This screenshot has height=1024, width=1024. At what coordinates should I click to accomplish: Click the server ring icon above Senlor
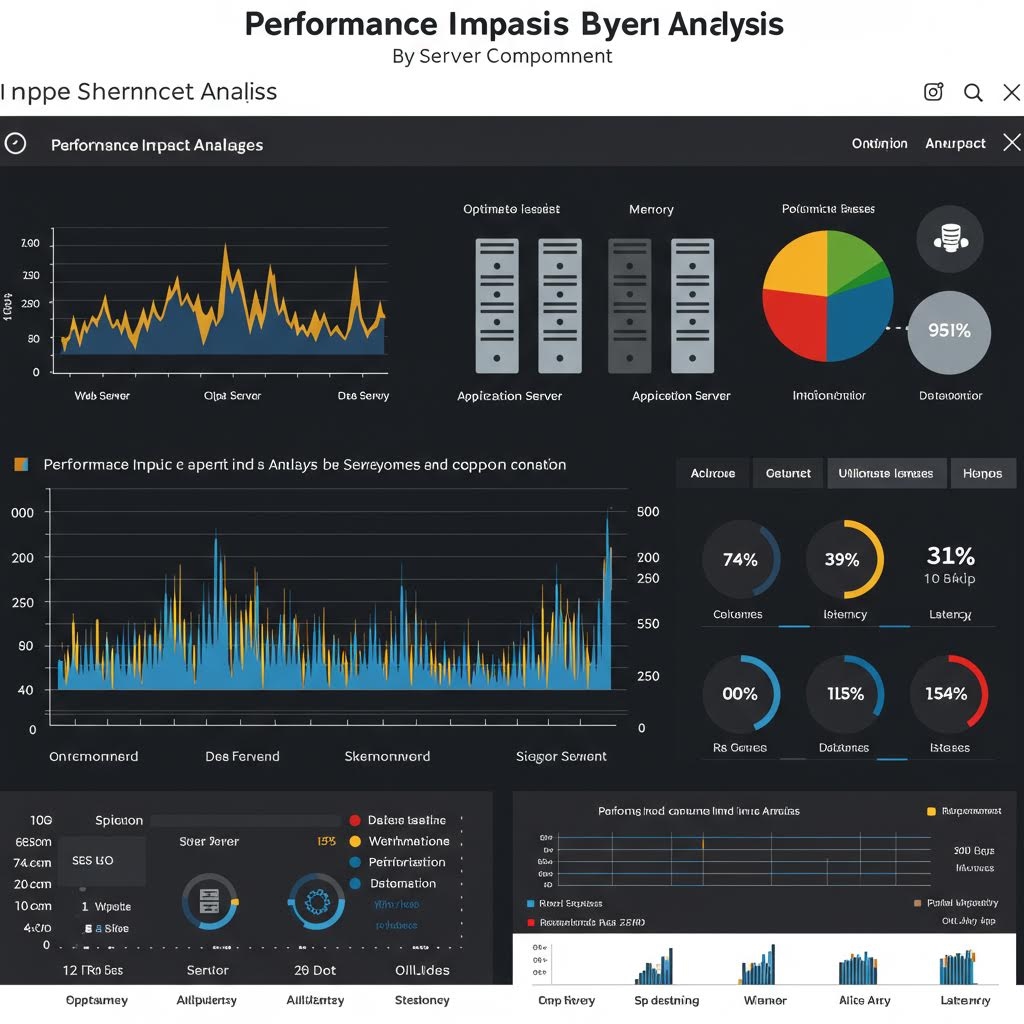coord(209,902)
